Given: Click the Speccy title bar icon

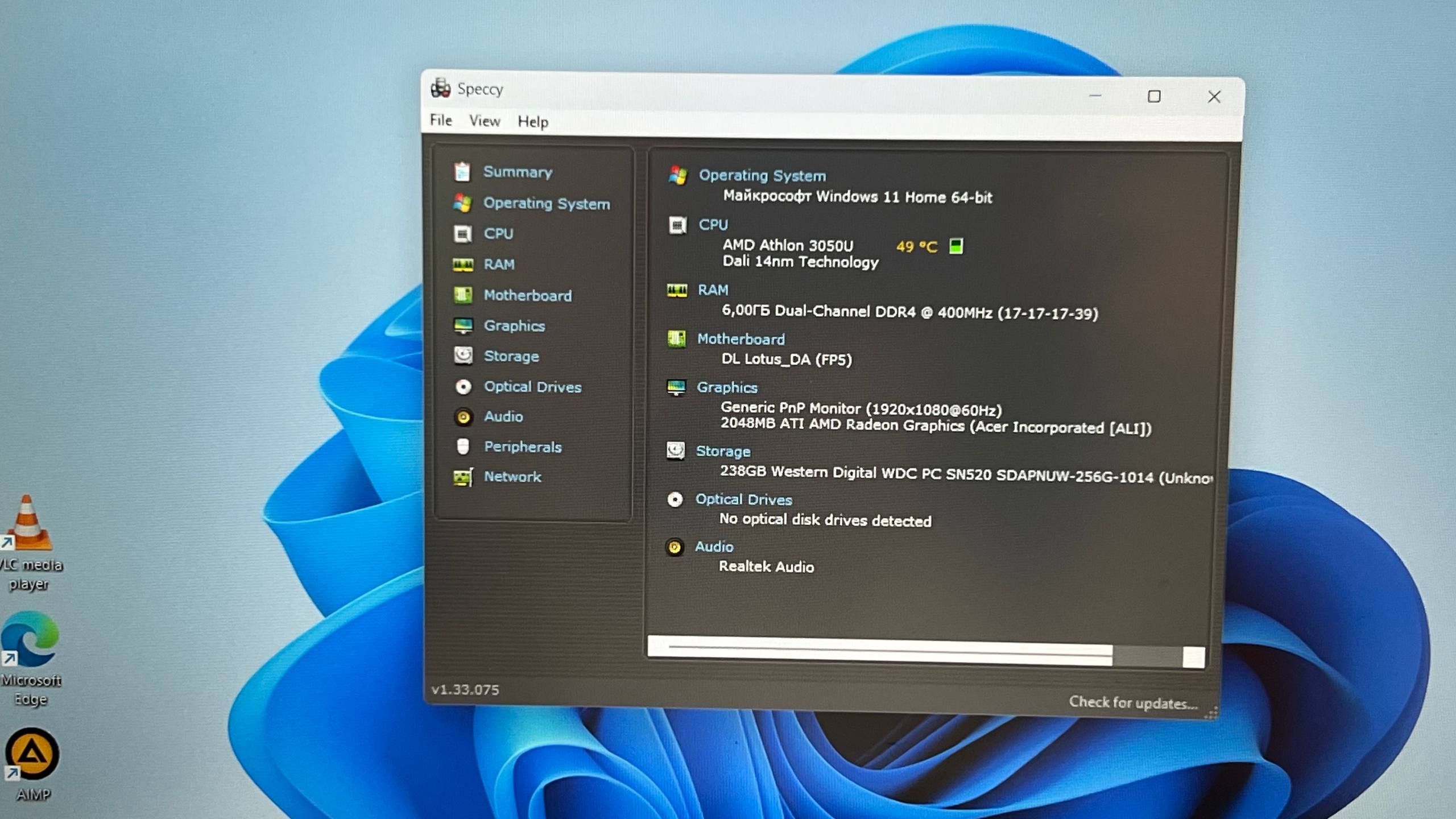Looking at the screenshot, I should coord(440,88).
